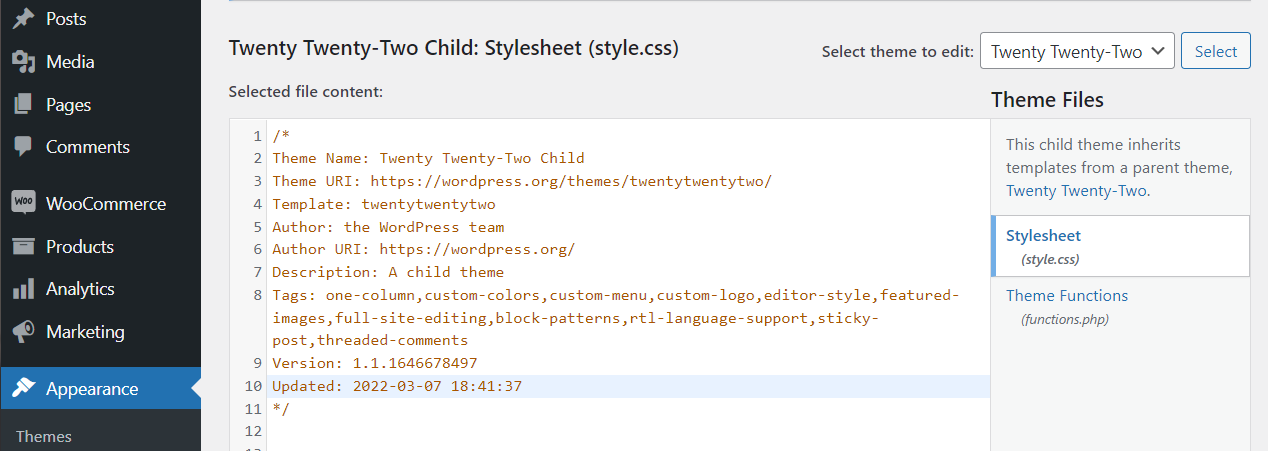Click the Analytics bar chart icon
Screen dimensions: 1268x451
[x=24, y=289]
